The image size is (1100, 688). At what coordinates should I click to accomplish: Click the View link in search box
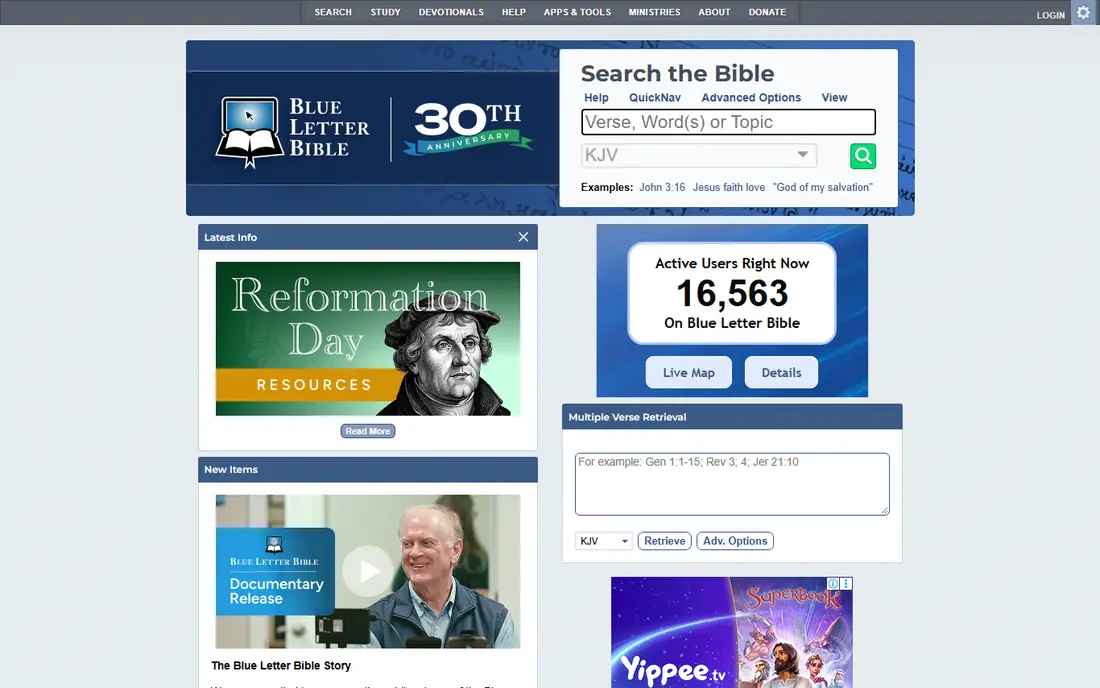click(x=834, y=97)
